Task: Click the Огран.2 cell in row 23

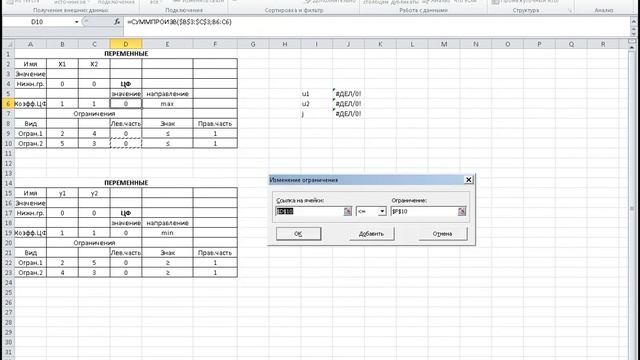Action: coord(31,273)
